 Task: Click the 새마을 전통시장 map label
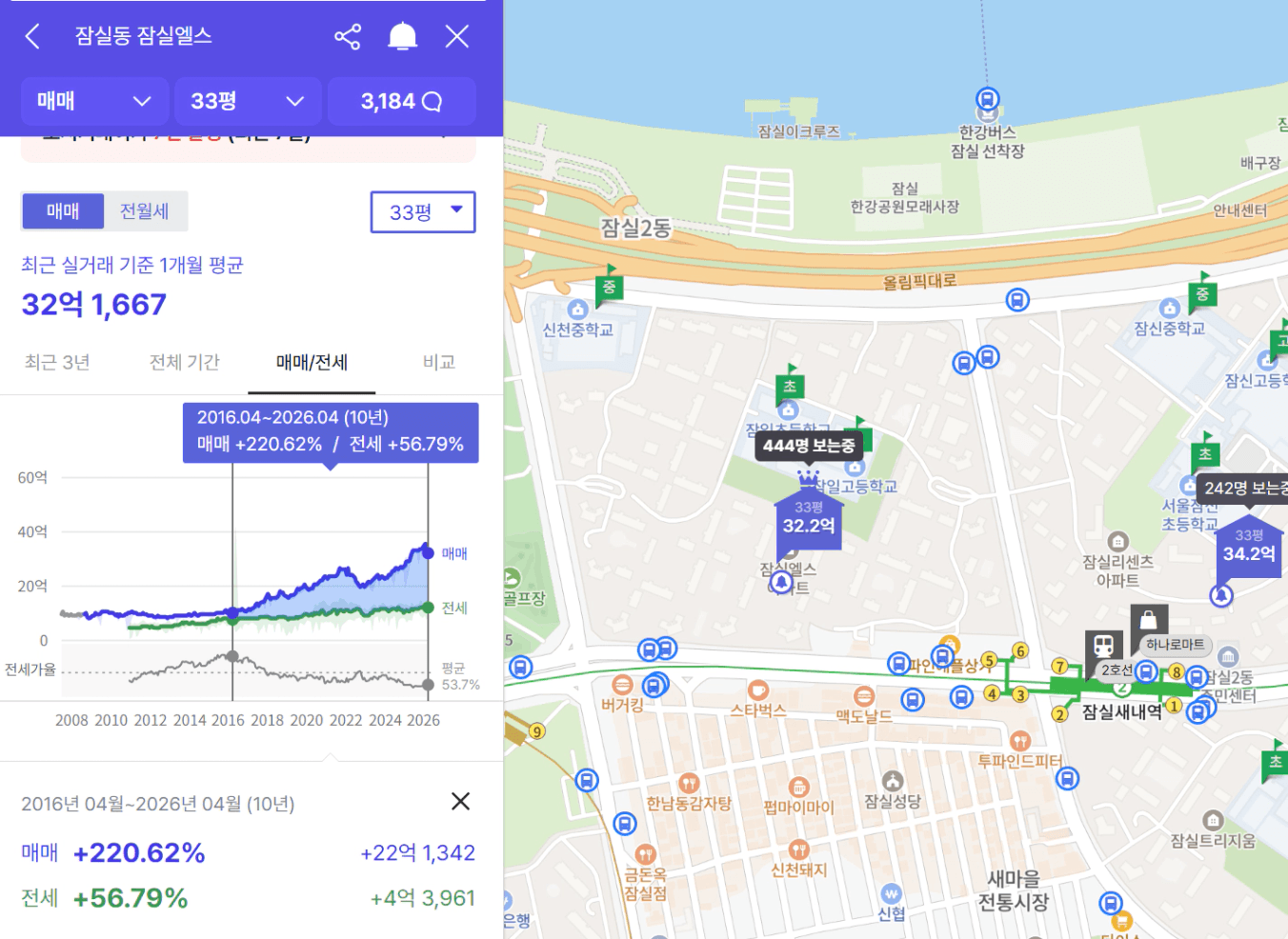pyautogui.click(x=1013, y=890)
